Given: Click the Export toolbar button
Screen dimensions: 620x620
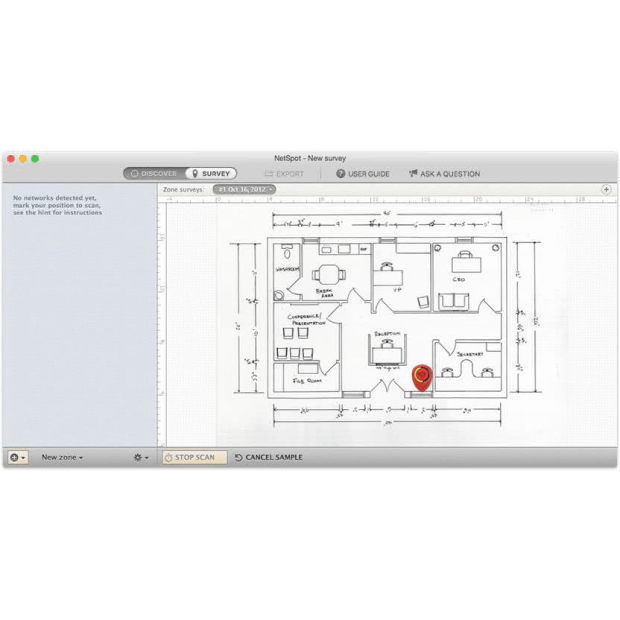Looking at the screenshot, I should (284, 174).
